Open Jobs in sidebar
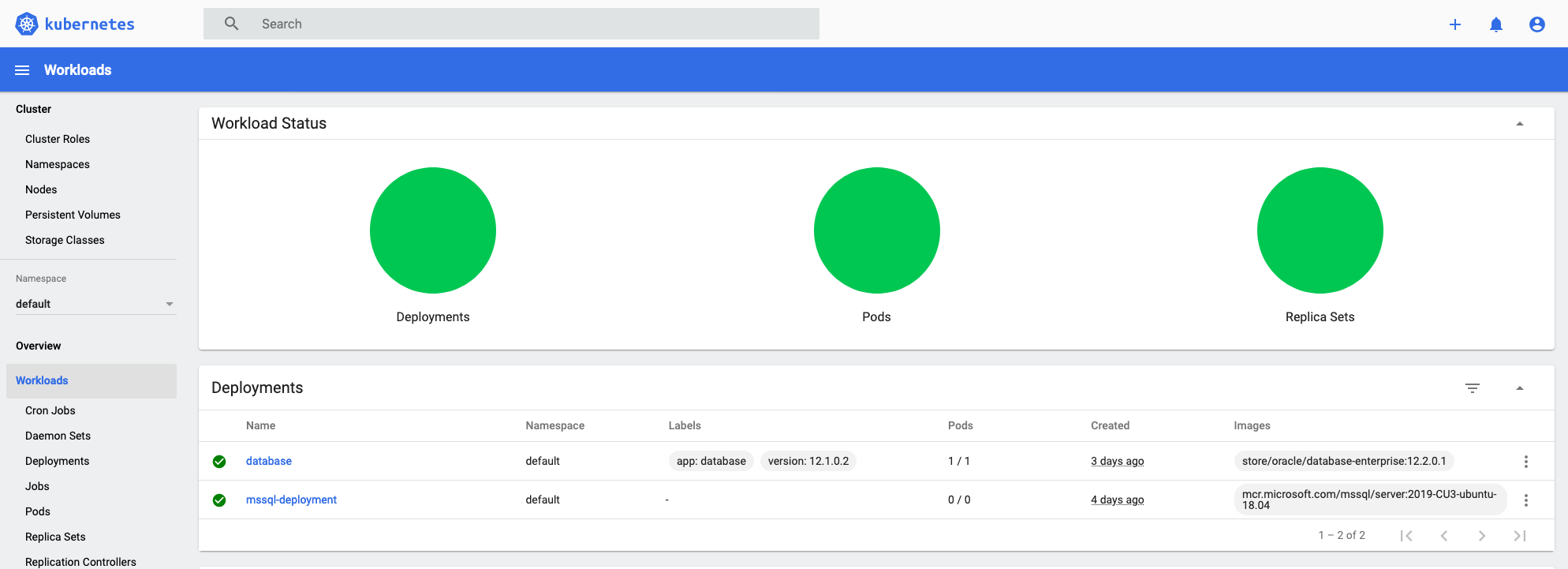The height and width of the screenshot is (569, 1568). 37,486
